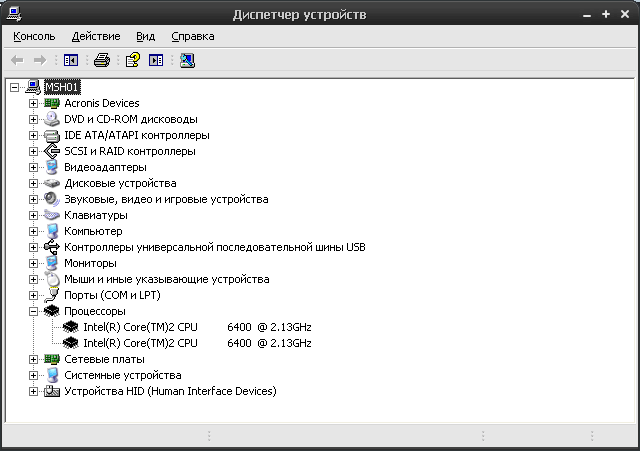The height and width of the screenshot is (451, 640).
Task: Open the Консоль menu
Action: 34,36
